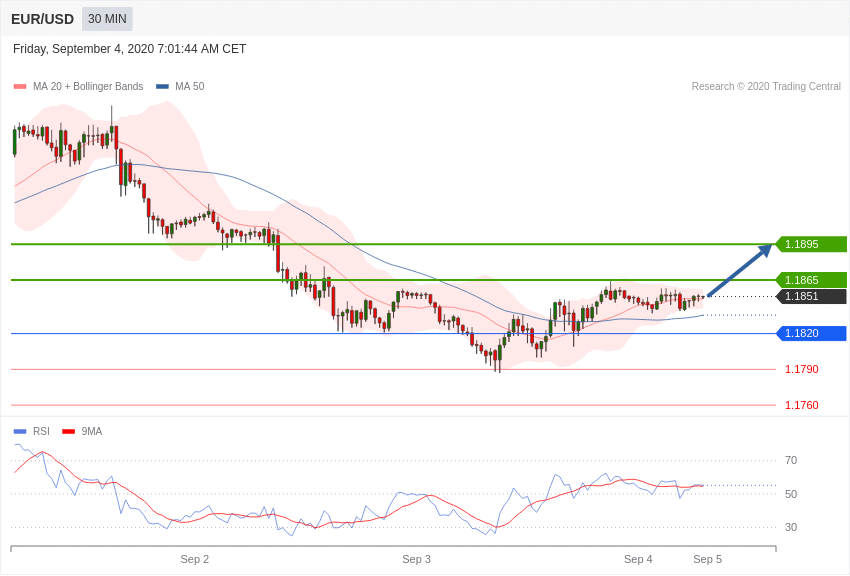
Task: Click the 'Sep 5' date axis label
Action: [707, 559]
